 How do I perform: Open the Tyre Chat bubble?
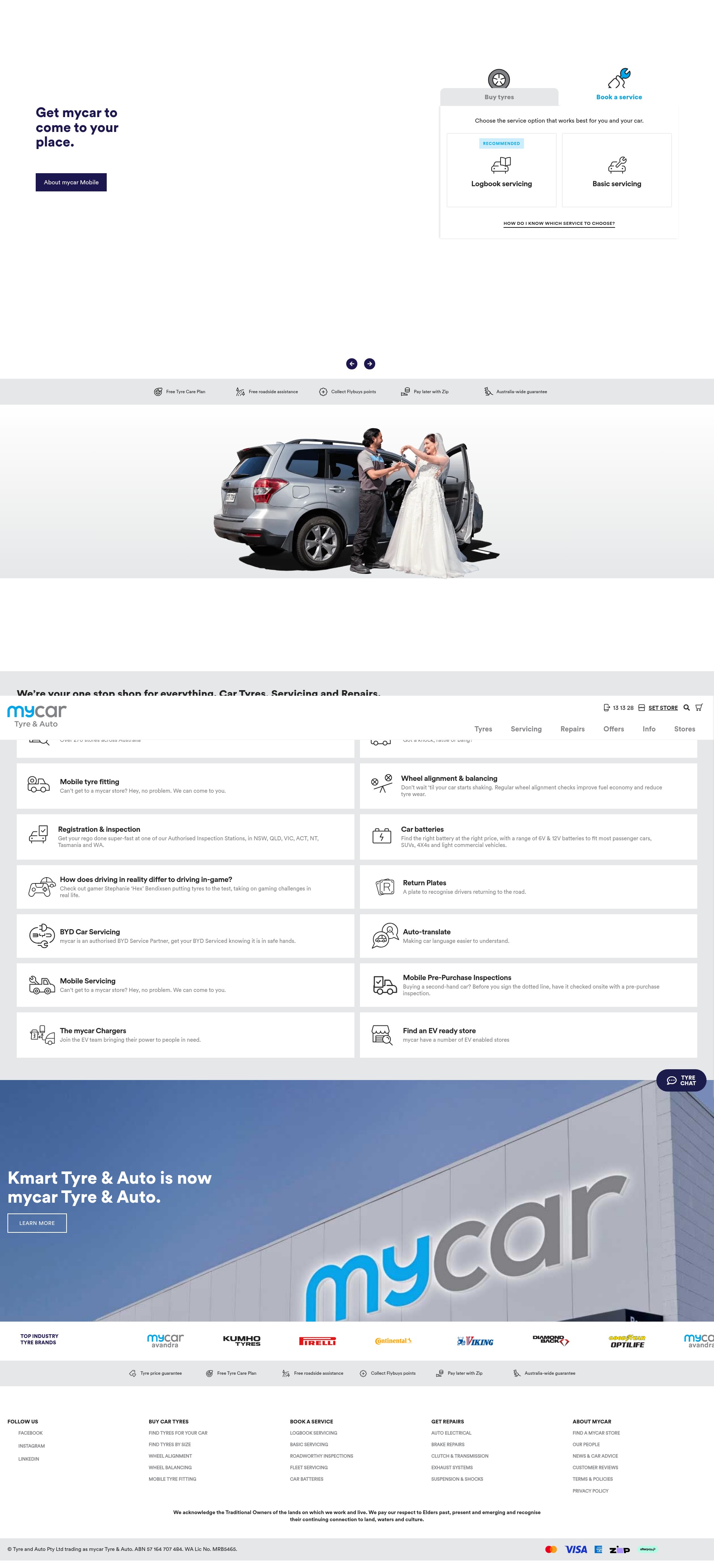pos(681,1080)
